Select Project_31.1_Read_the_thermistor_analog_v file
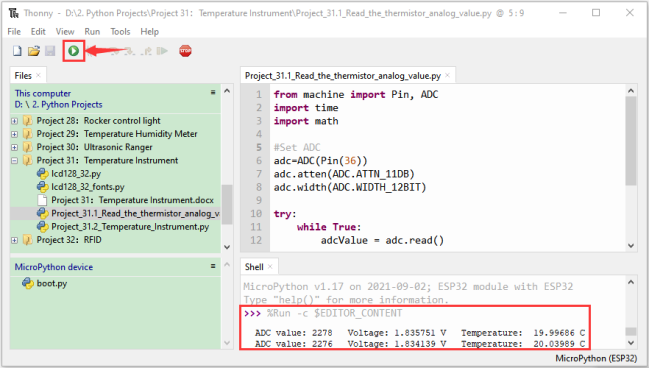Screen dimensions: 650x368 pyautogui.click(x=135, y=213)
